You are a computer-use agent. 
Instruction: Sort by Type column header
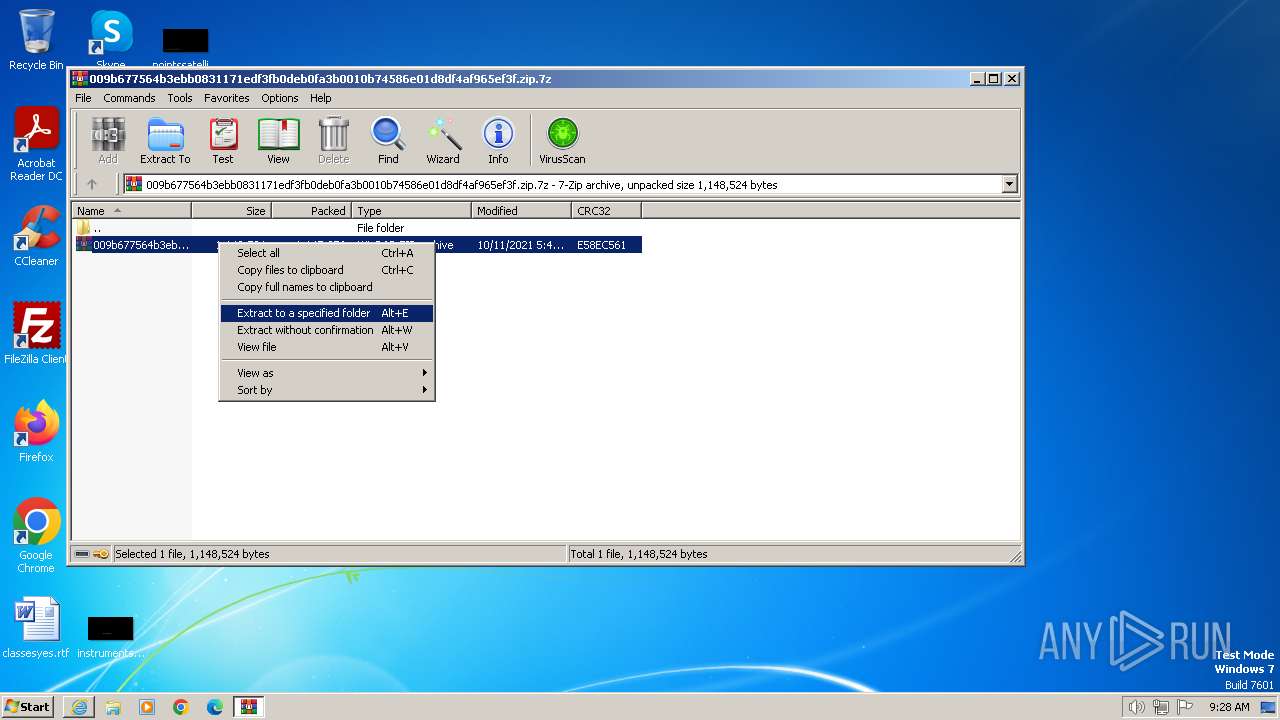tap(411, 211)
